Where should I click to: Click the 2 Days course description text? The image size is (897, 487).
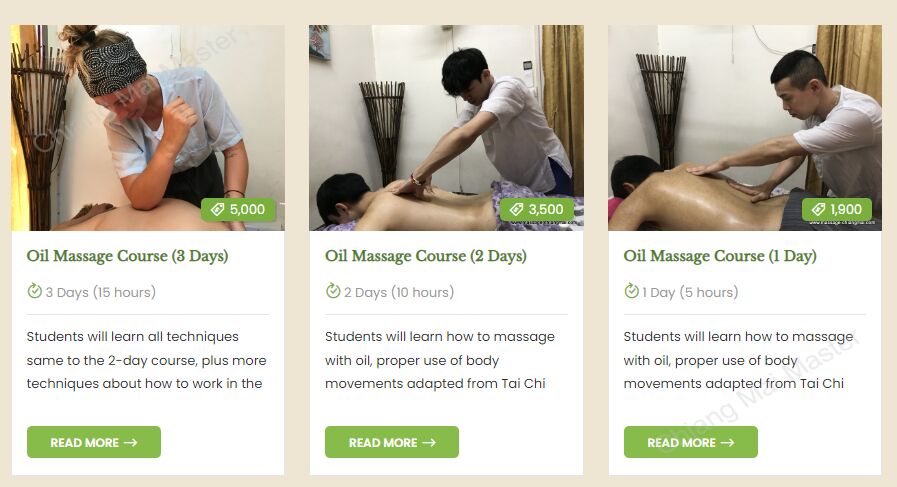coord(440,360)
